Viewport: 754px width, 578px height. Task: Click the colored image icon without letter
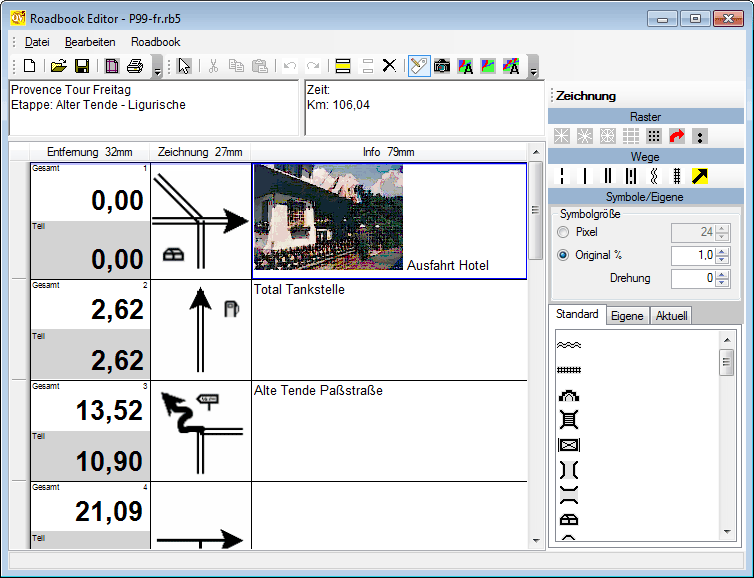click(488, 66)
